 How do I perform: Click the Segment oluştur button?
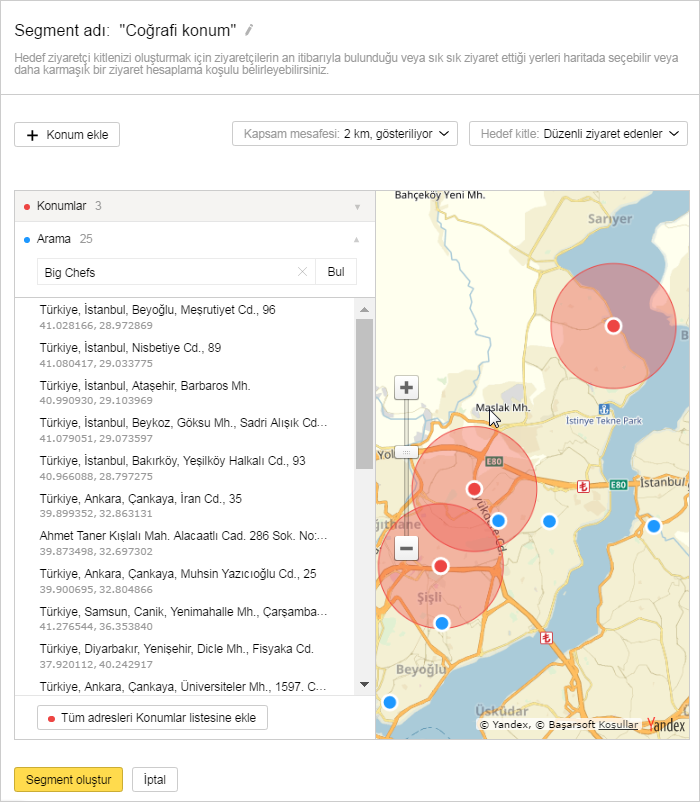tap(68, 780)
